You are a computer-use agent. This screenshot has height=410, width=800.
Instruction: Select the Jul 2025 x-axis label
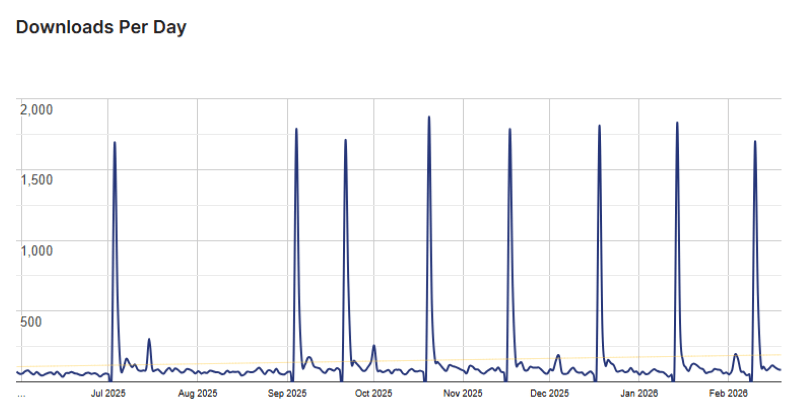108,394
